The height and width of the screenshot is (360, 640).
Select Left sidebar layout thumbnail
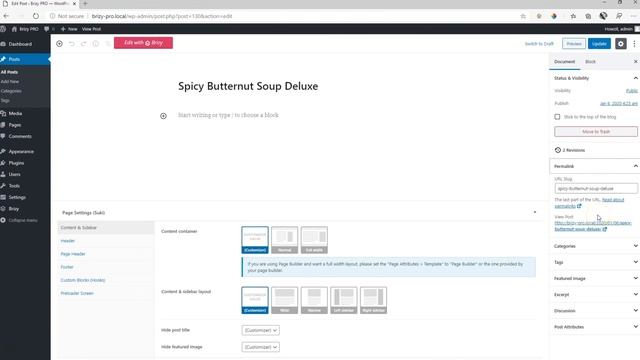pyautogui.click(x=344, y=300)
